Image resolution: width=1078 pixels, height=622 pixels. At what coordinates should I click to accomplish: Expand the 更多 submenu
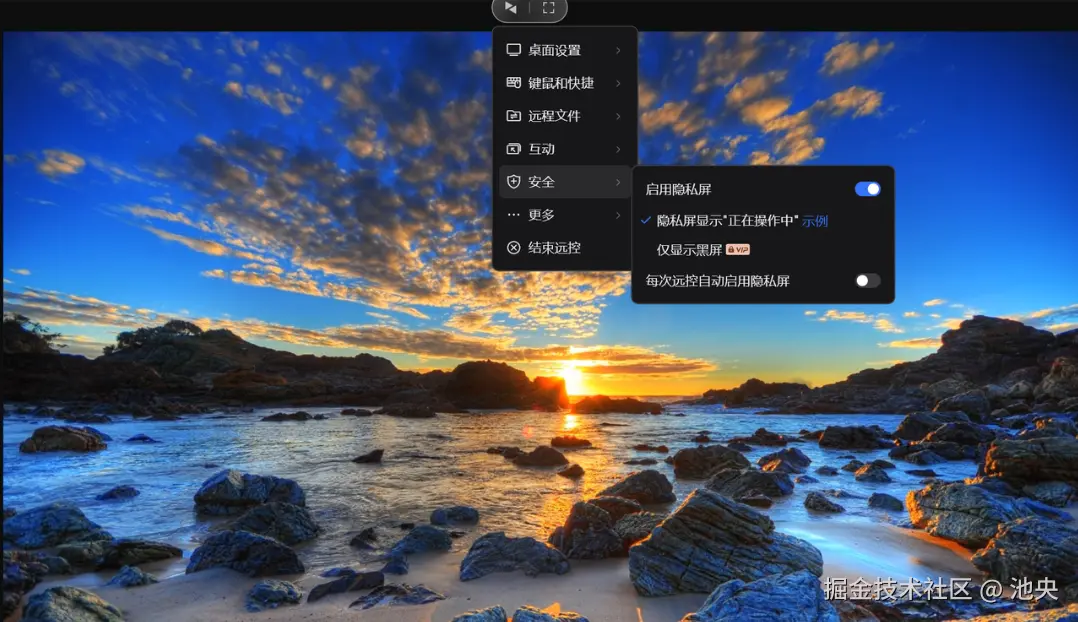point(545,214)
